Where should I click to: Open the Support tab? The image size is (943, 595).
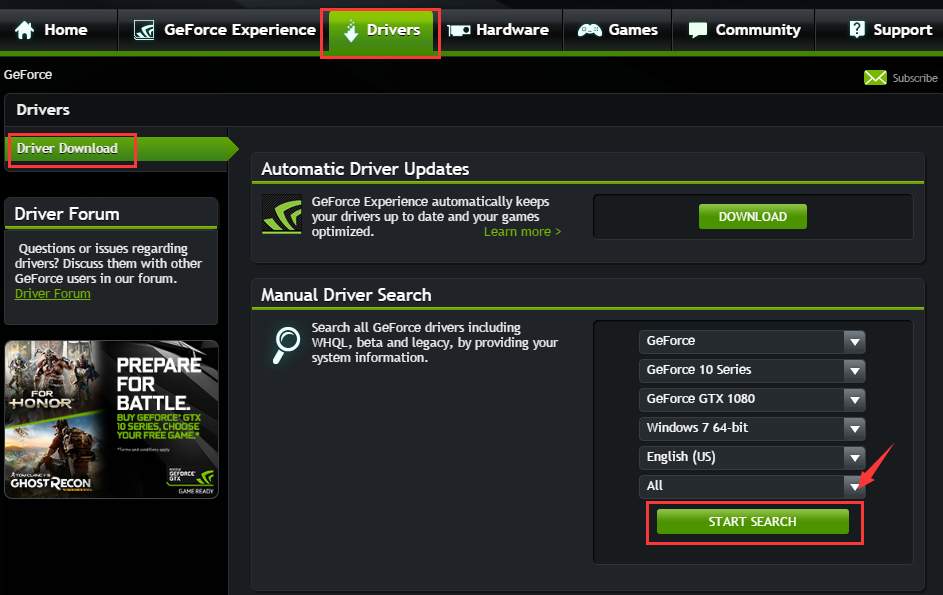click(880, 29)
